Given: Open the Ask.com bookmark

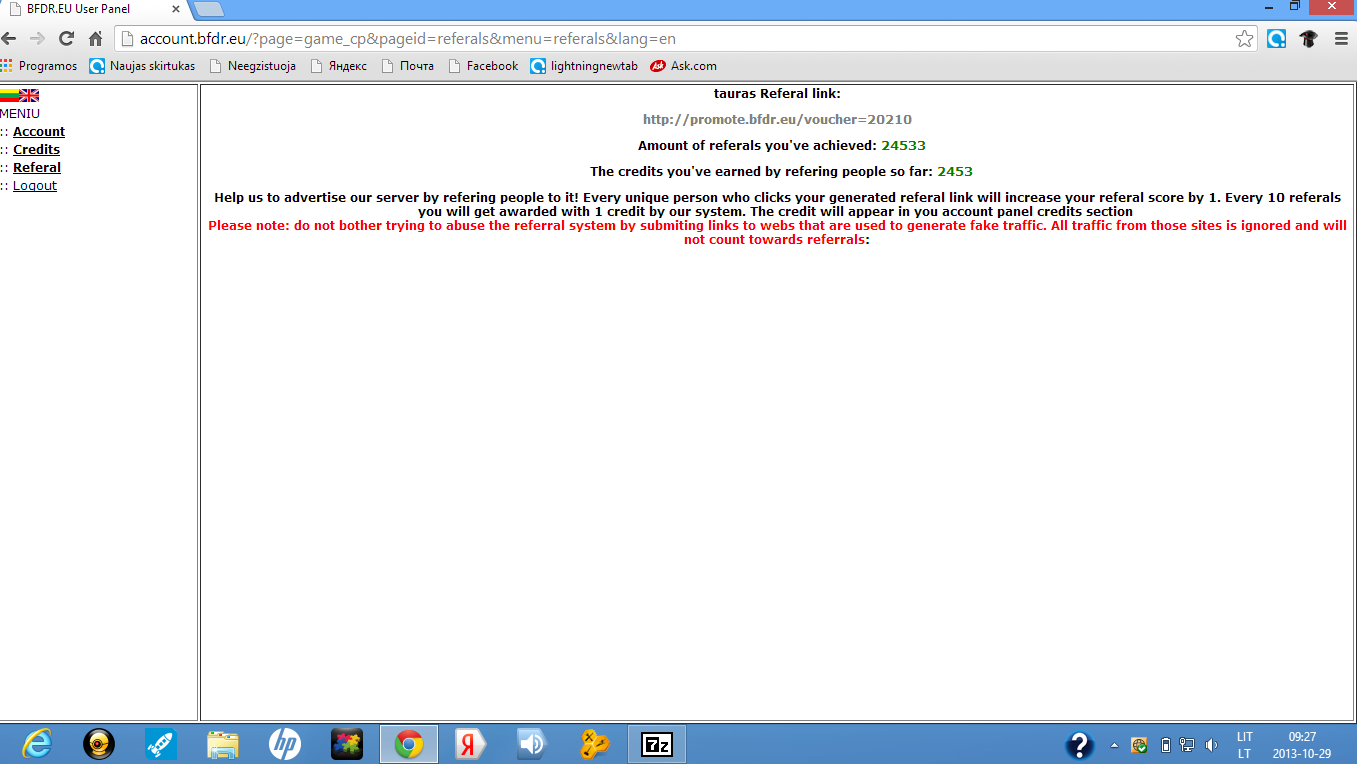Looking at the screenshot, I should click(684, 66).
